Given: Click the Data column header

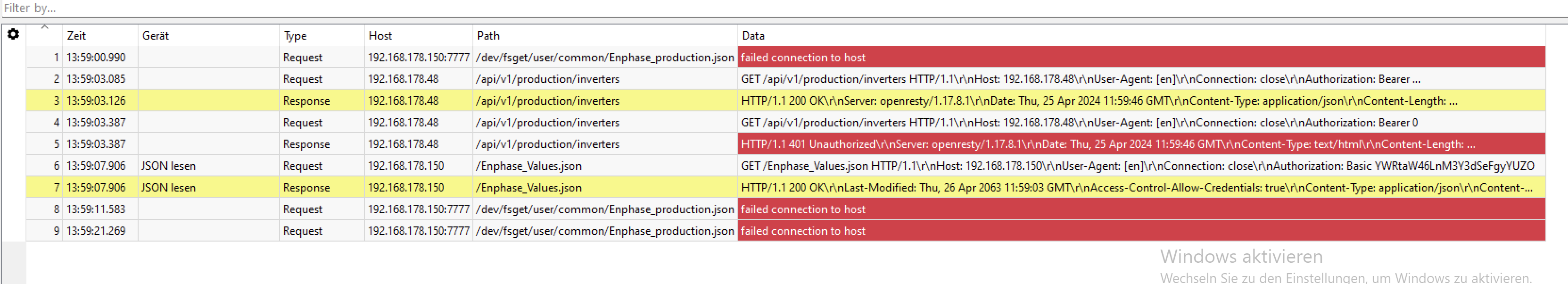Looking at the screenshot, I should 753,36.
